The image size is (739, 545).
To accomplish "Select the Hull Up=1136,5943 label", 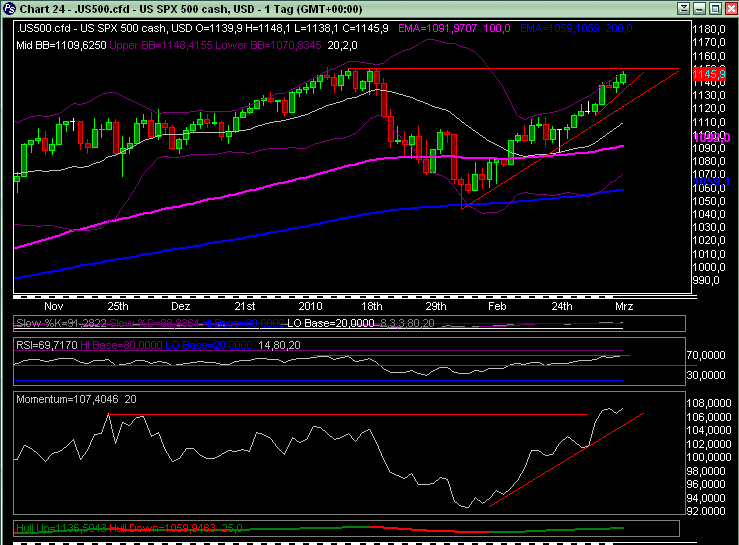I will coord(61,528).
